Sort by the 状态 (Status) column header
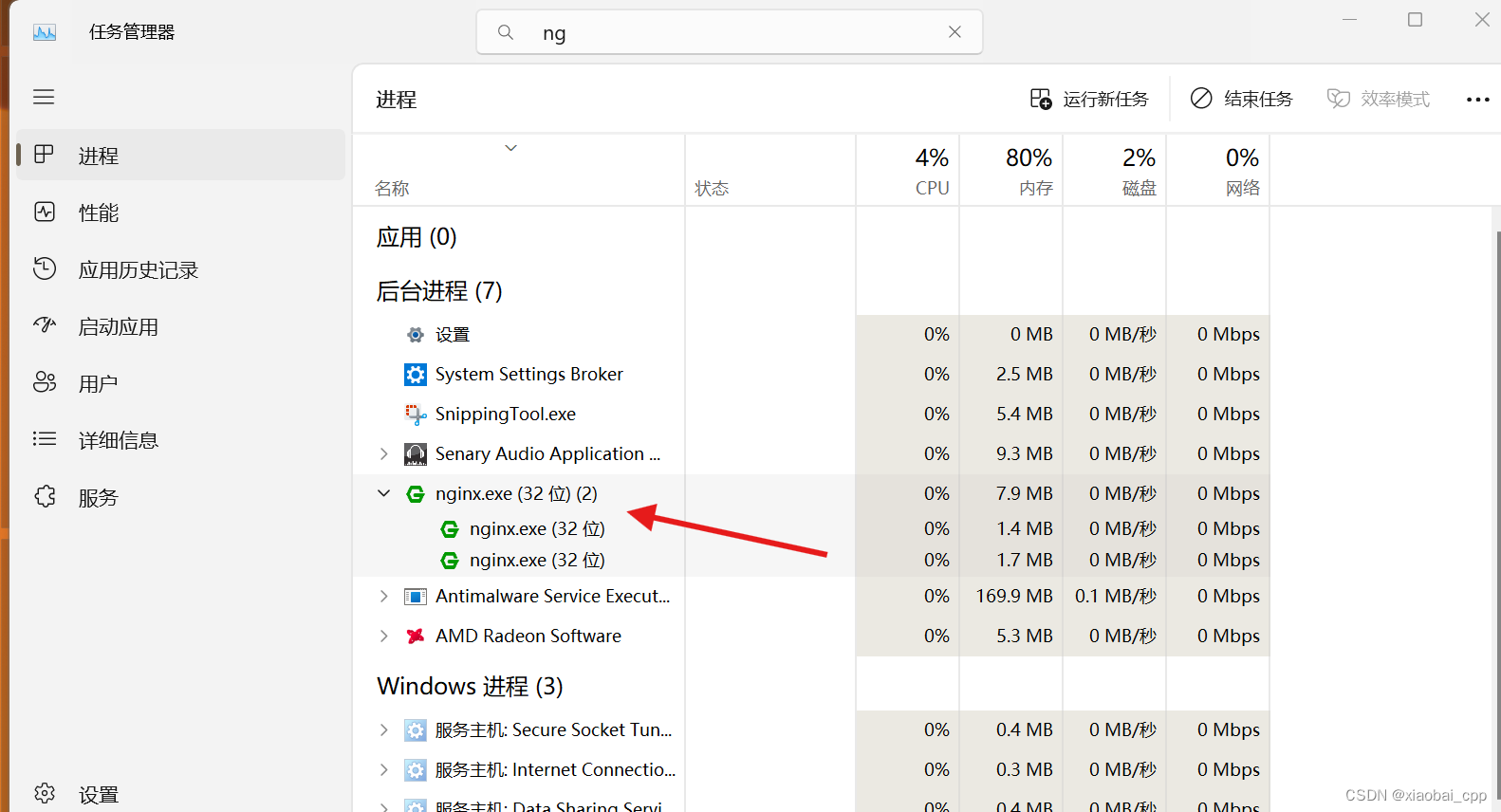Image resolution: width=1501 pixels, height=812 pixels. [770, 171]
